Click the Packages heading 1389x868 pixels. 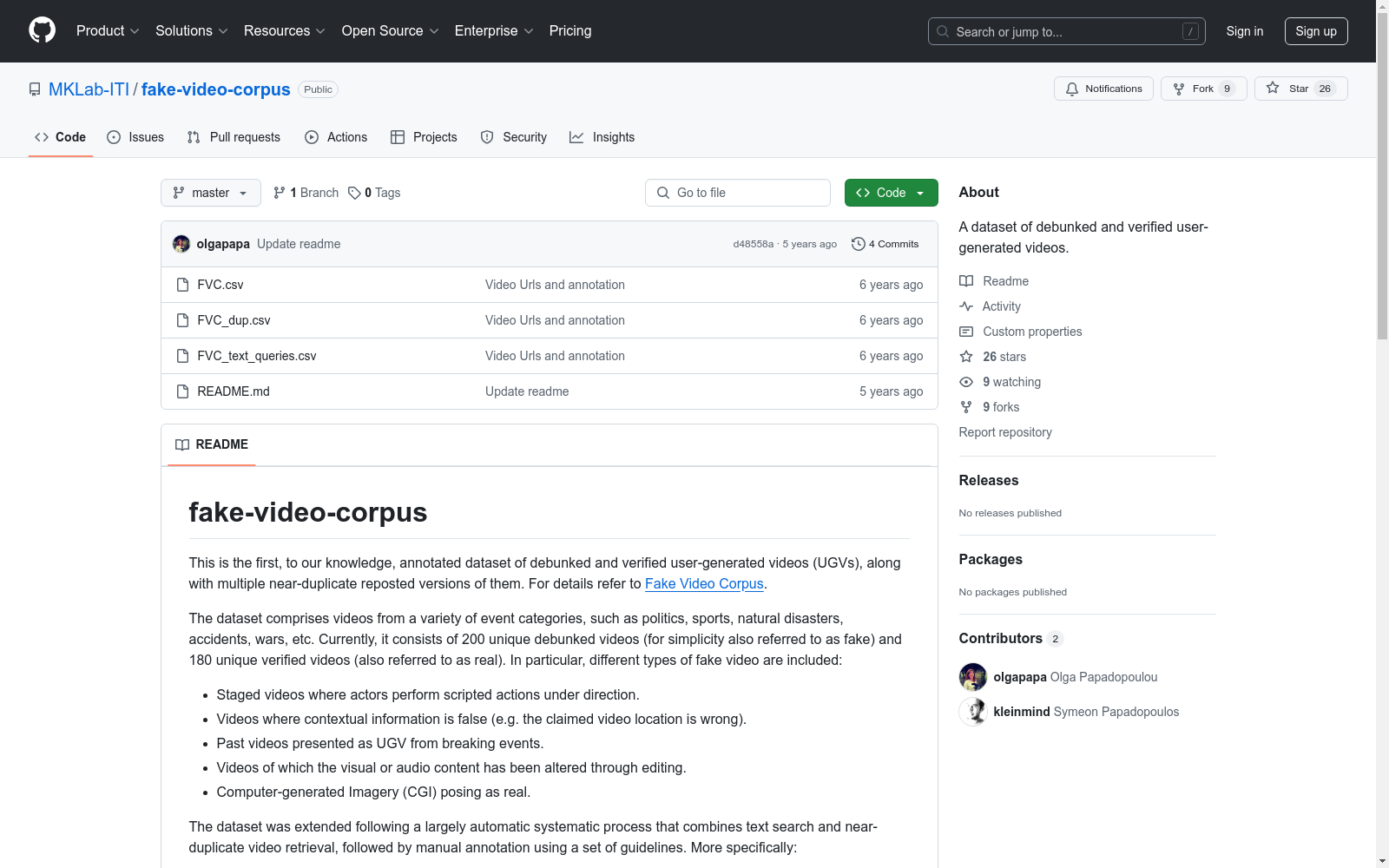coord(991,559)
